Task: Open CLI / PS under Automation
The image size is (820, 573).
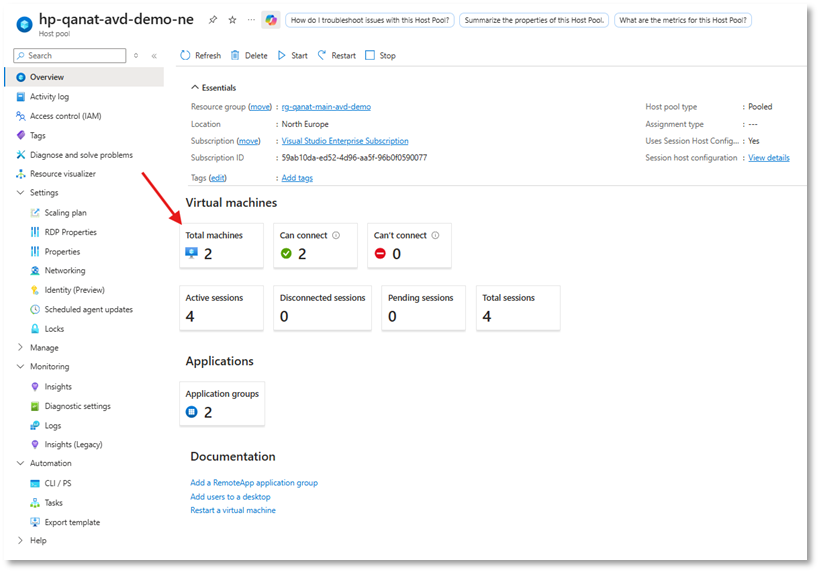Action: (58, 483)
